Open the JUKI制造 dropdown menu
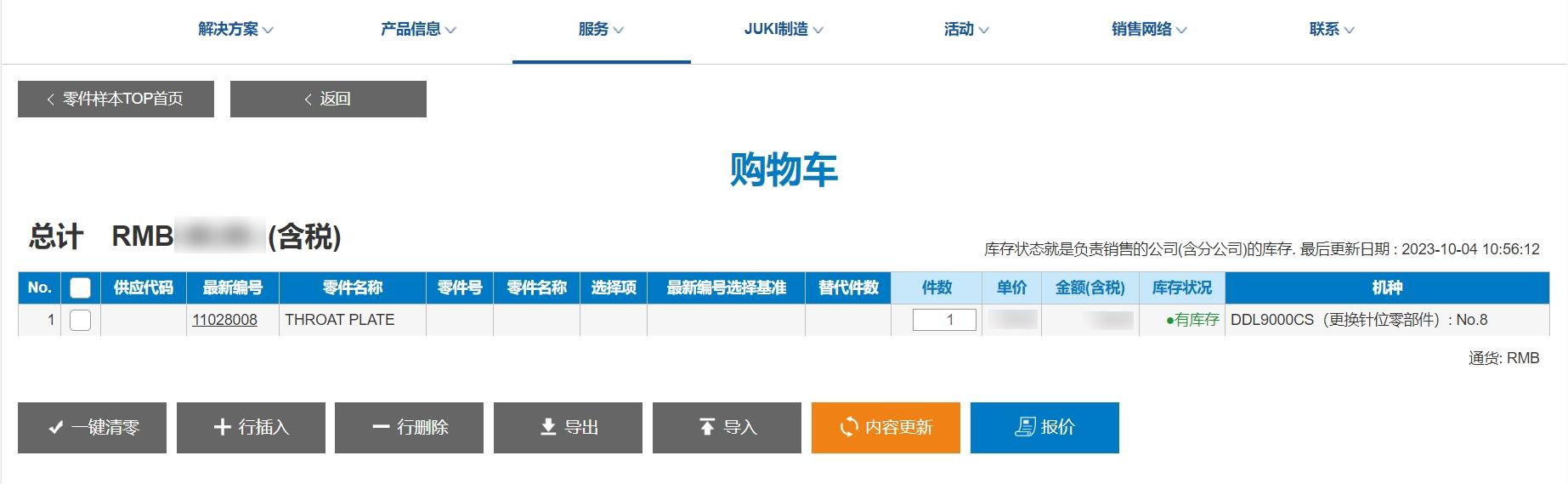The width and height of the screenshot is (1568, 484). point(783,30)
